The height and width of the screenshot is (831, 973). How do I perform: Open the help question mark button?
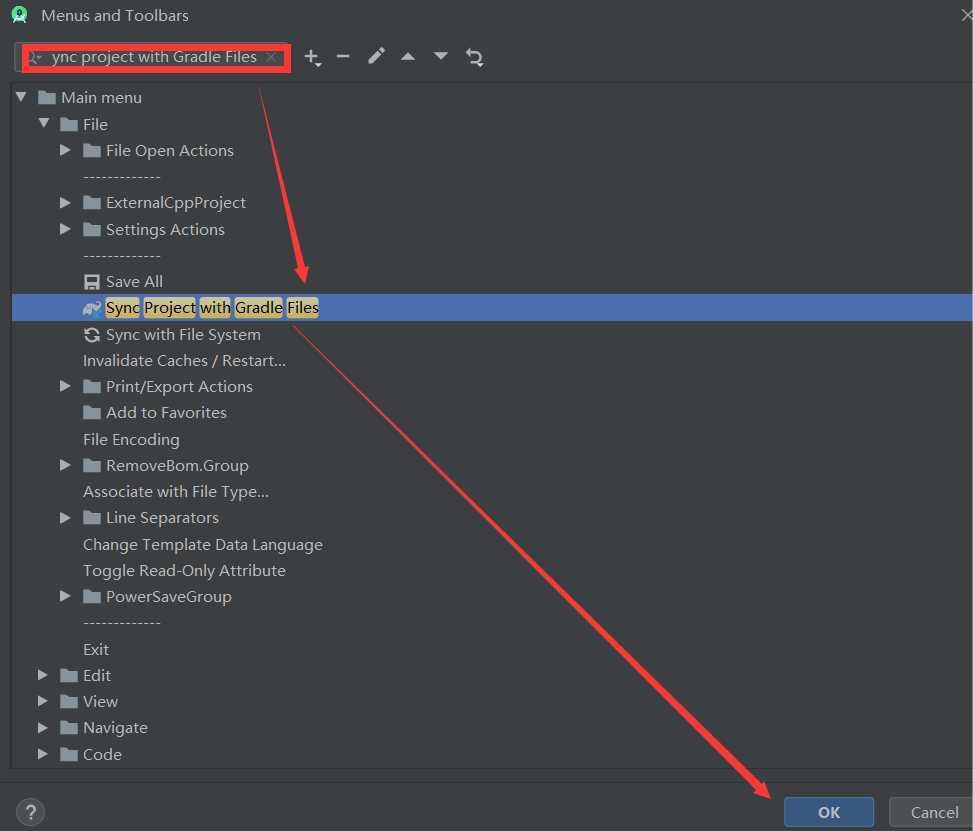tap(30, 812)
